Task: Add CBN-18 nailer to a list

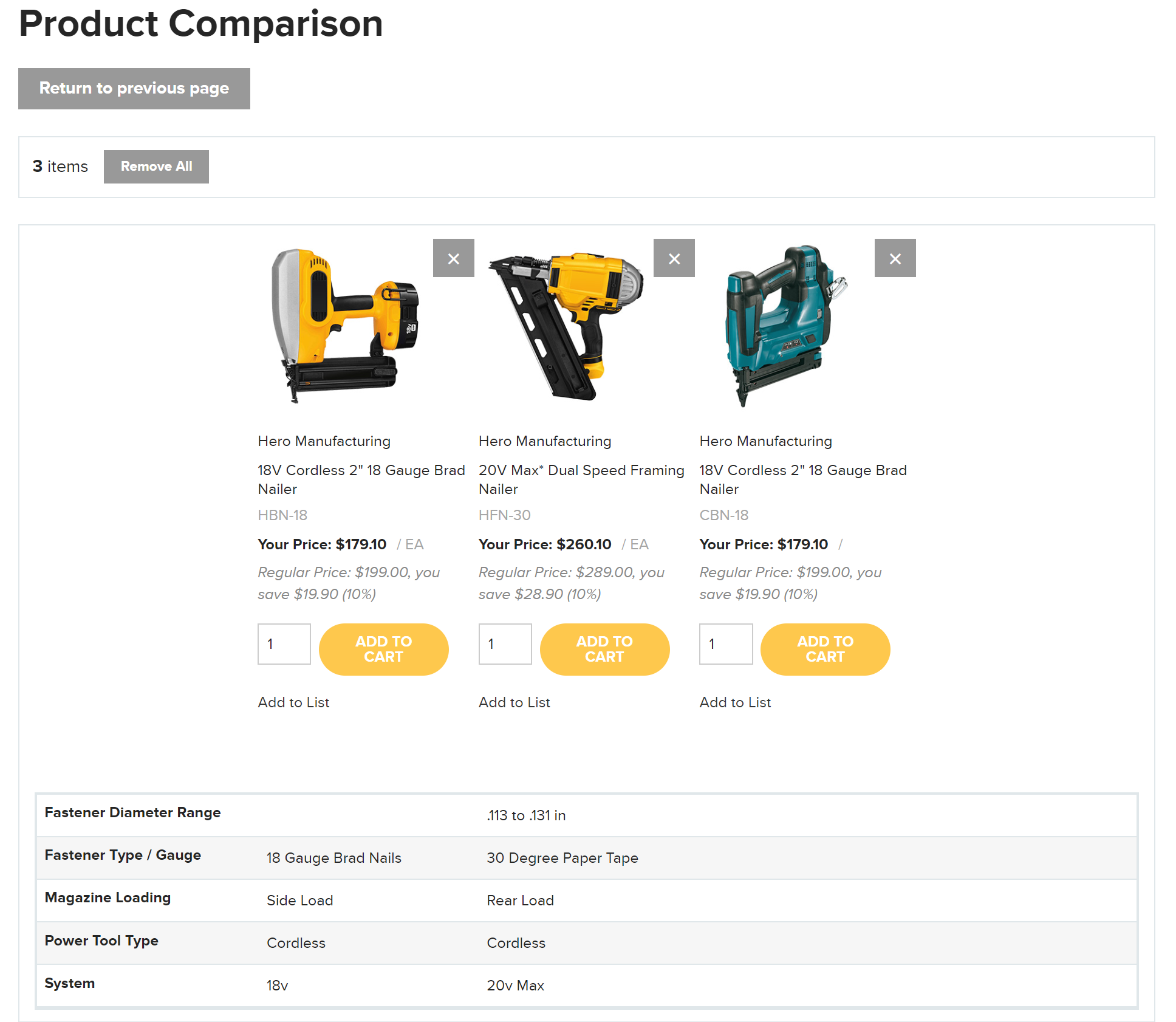Action: pos(735,702)
